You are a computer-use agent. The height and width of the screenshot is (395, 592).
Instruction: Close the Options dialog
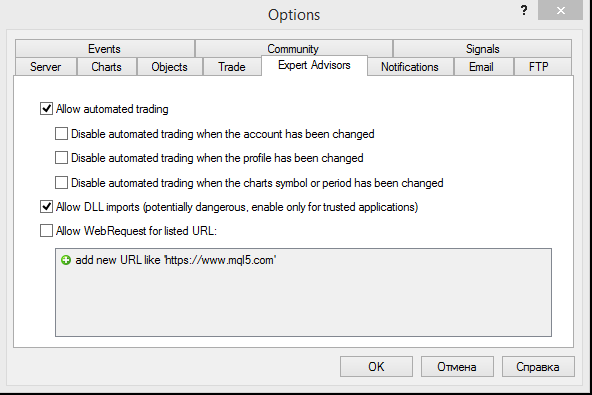(560, 10)
